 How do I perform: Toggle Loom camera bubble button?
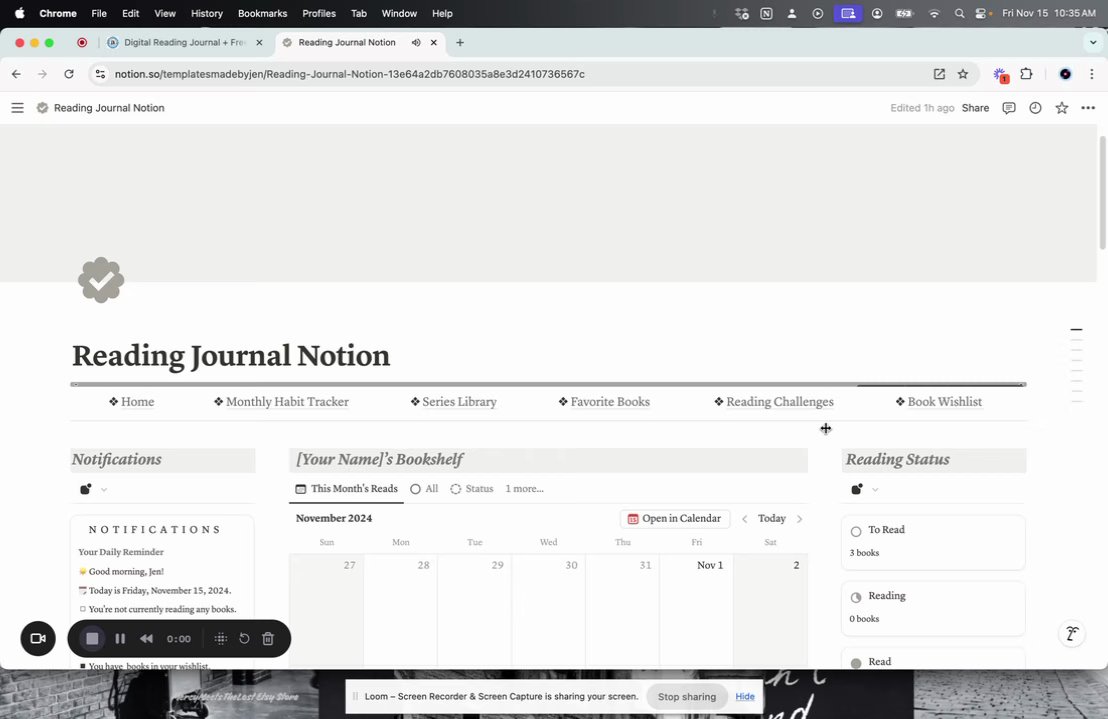[x=38, y=638]
